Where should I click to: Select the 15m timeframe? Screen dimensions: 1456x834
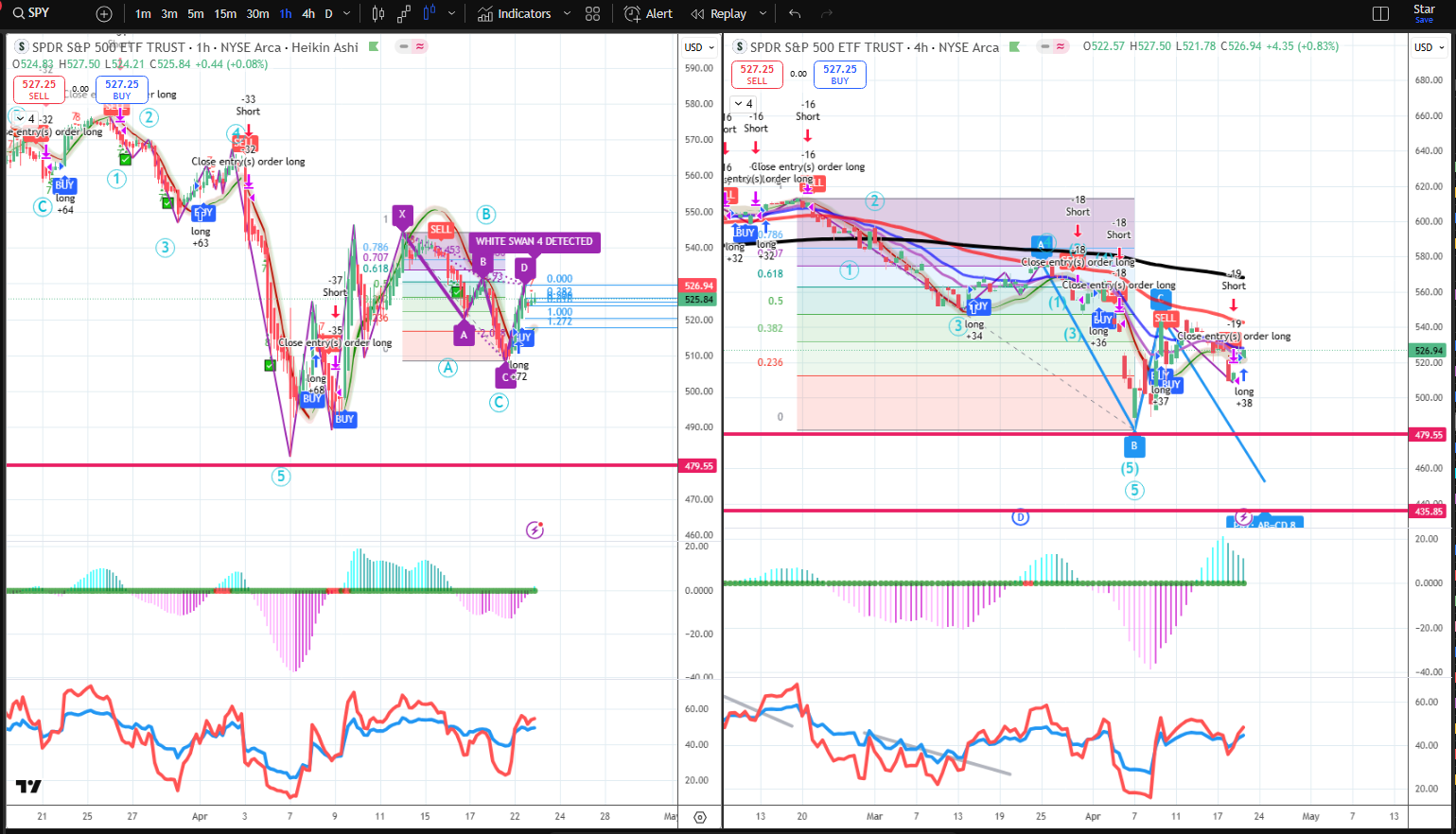[x=225, y=14]
